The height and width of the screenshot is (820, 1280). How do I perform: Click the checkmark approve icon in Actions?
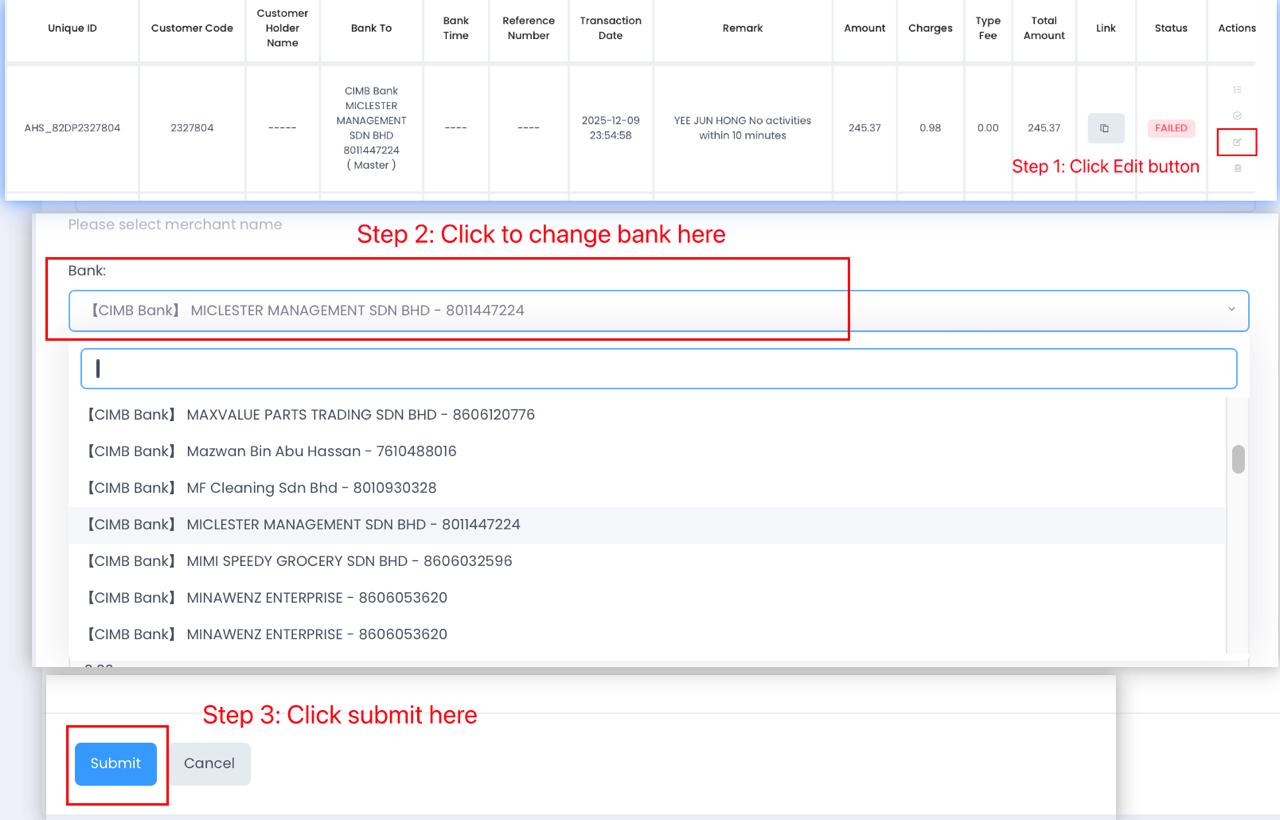[x=1237, y=116]
